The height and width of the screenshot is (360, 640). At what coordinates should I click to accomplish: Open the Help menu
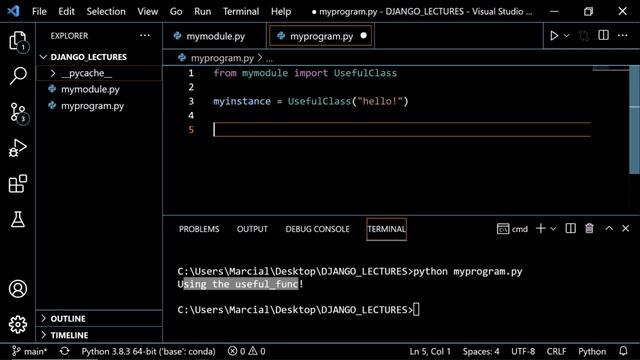[x=281, y=11]
